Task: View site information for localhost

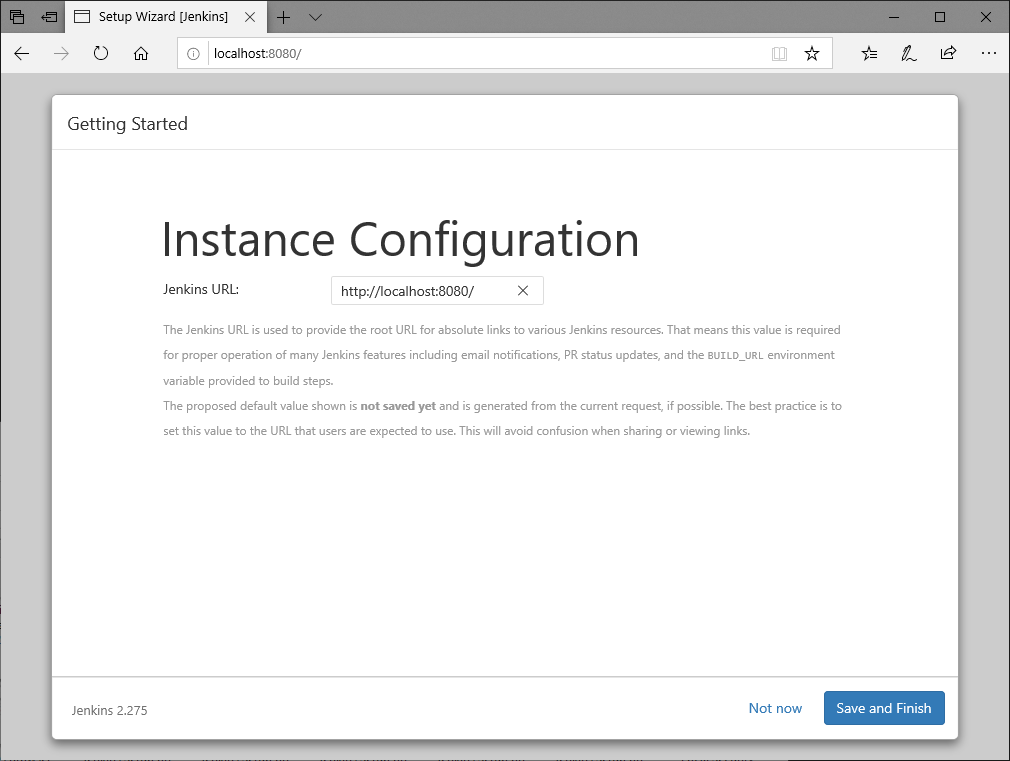Action: (x=193, y=53)
